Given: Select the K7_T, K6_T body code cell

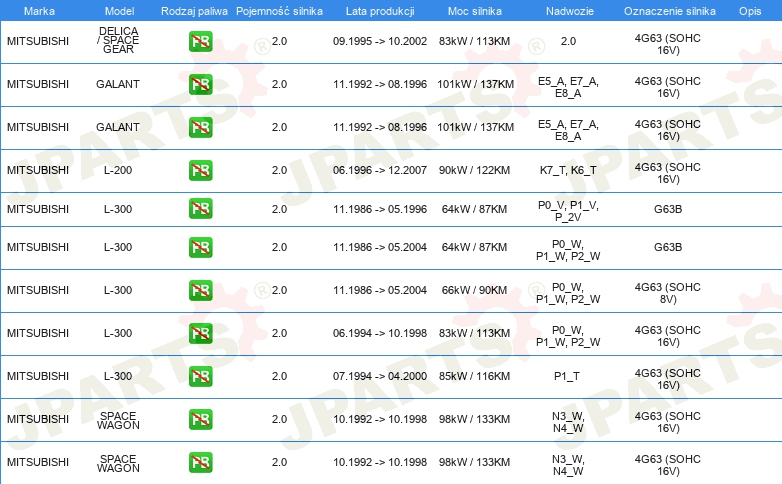Looking at the screenshot, I should (568, 170).
